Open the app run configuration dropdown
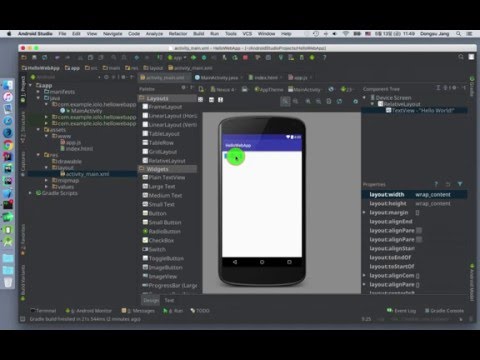The height and width of the screenshot is (360, 480). 177,58
